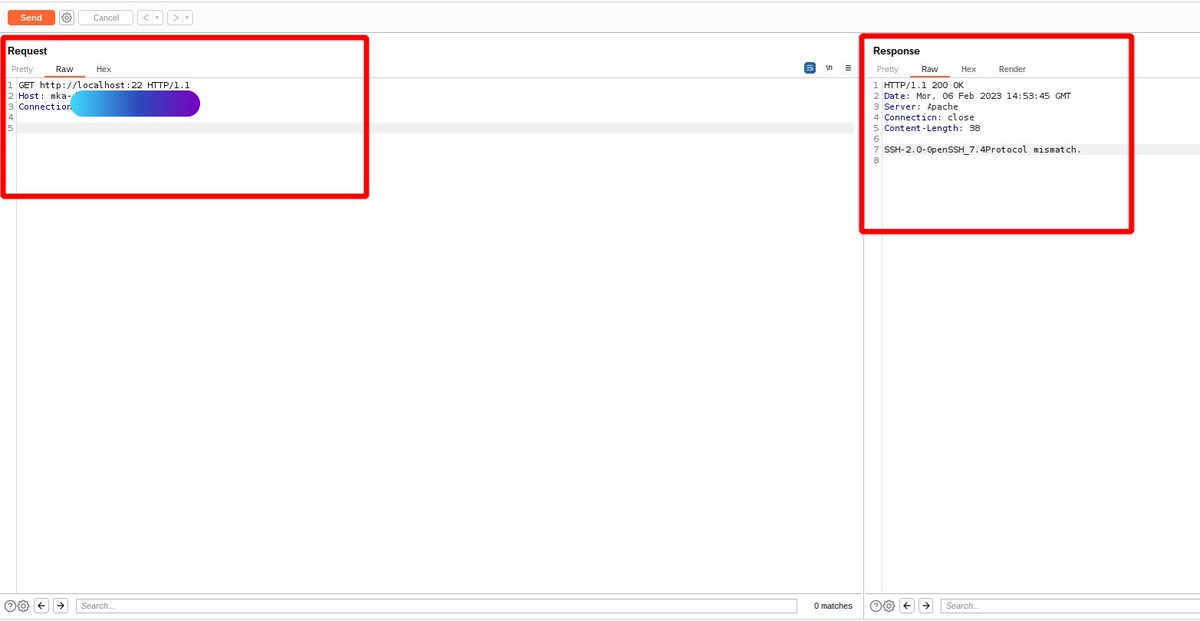Switch Response view to Hex tab
This screenshot has height=621, width=1200.
[968, 69]
